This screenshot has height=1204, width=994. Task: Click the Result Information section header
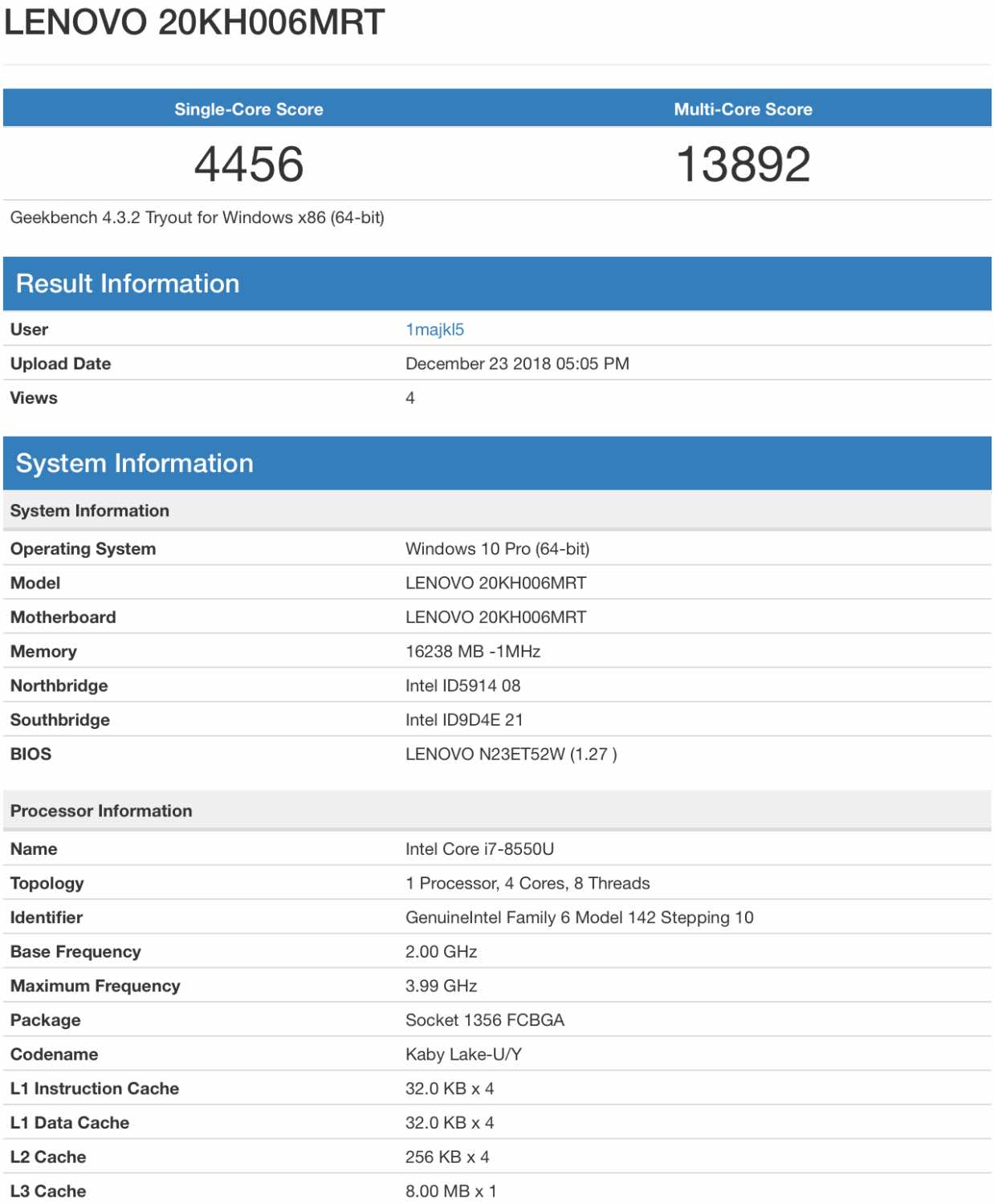[x=128, y=283]
